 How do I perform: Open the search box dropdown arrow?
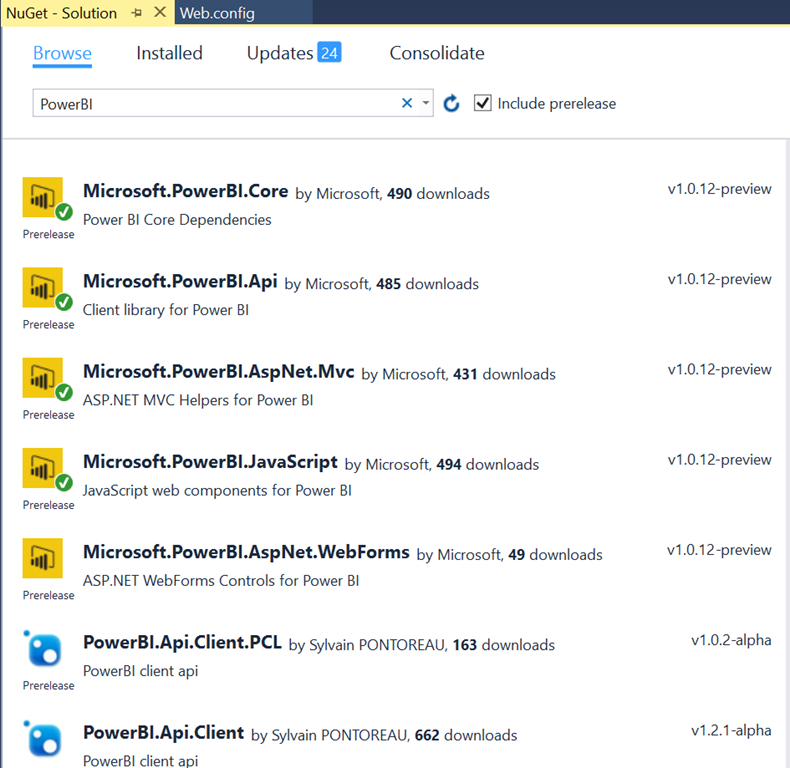(425, 103)
